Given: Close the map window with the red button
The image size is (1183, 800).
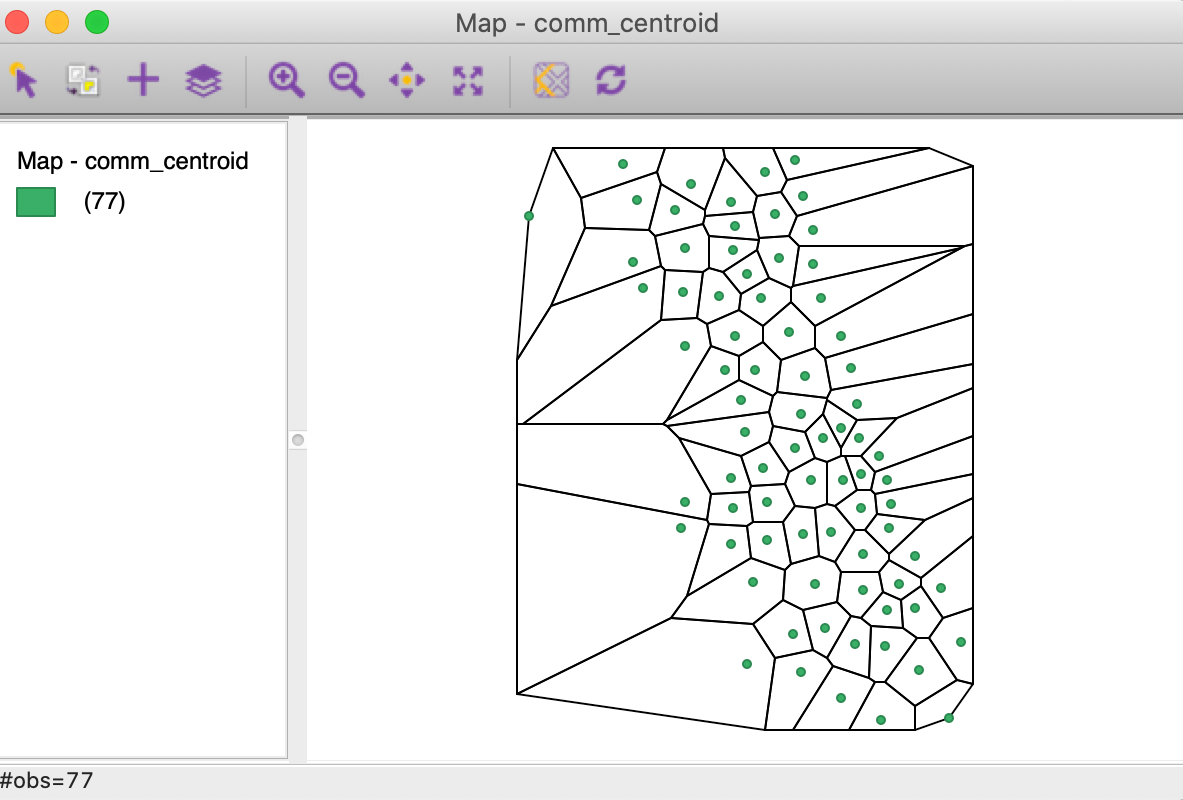Looking at the screenshot, I should [x=17, y=22].
